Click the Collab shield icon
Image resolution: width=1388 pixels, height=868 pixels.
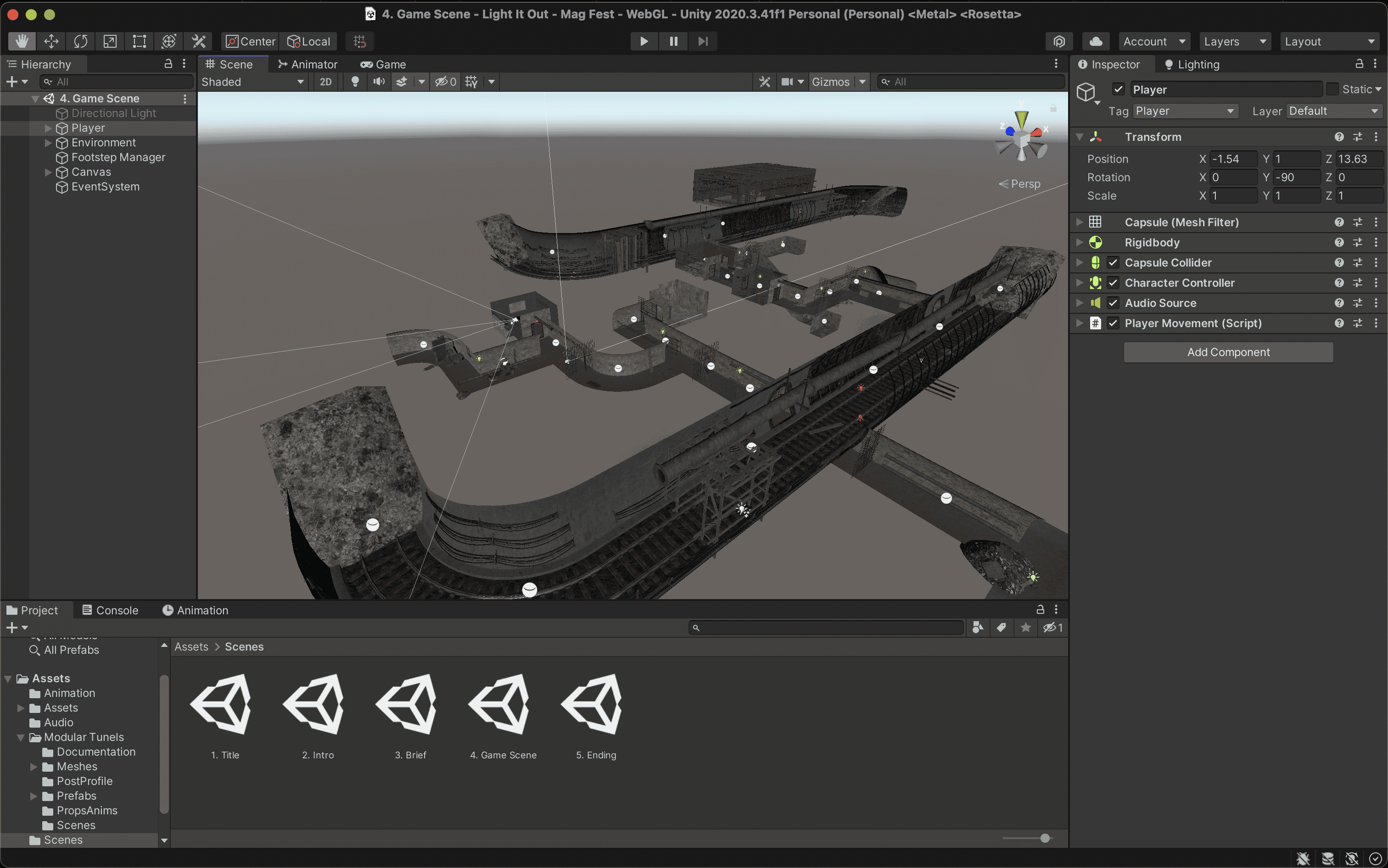click(x=1059, y=41)
